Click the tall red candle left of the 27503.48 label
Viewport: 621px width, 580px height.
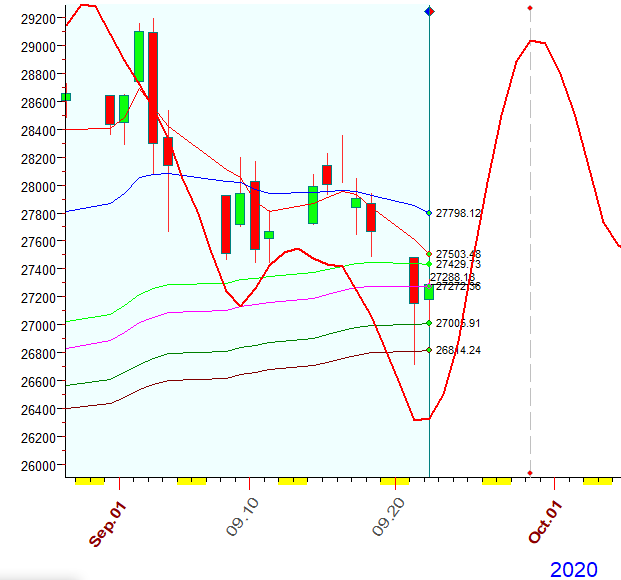(x=413, y=280)
